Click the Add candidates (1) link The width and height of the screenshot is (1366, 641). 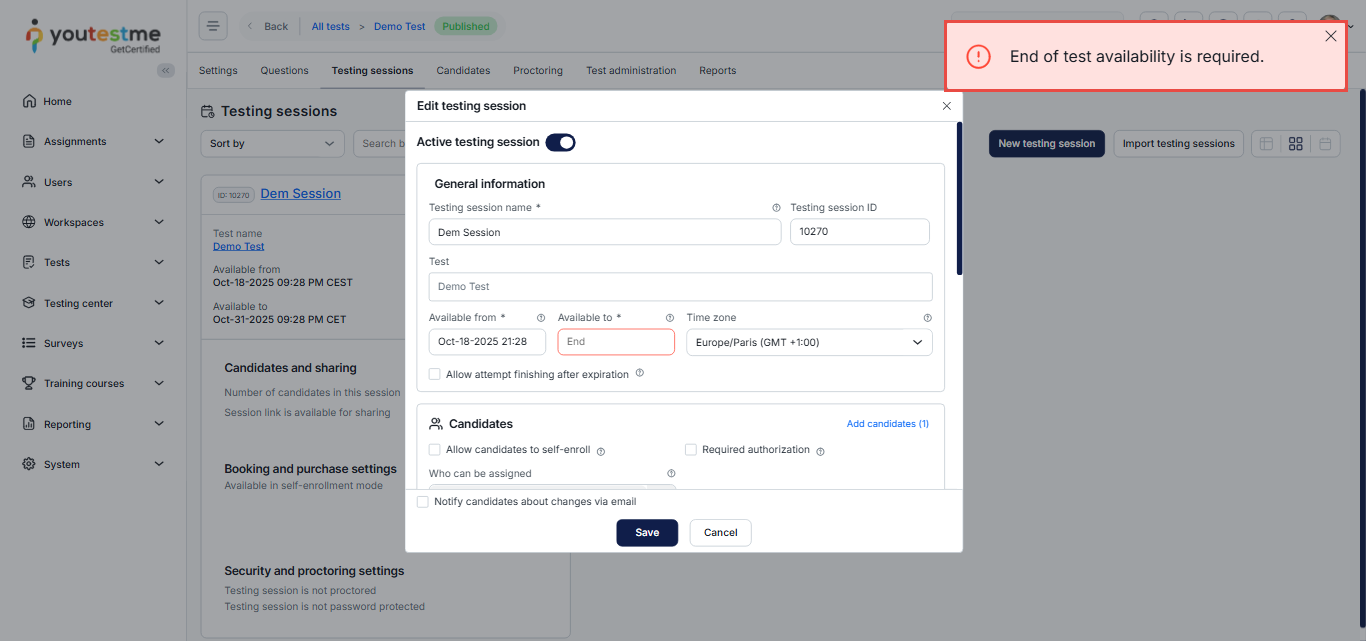(x=887, y=424)
